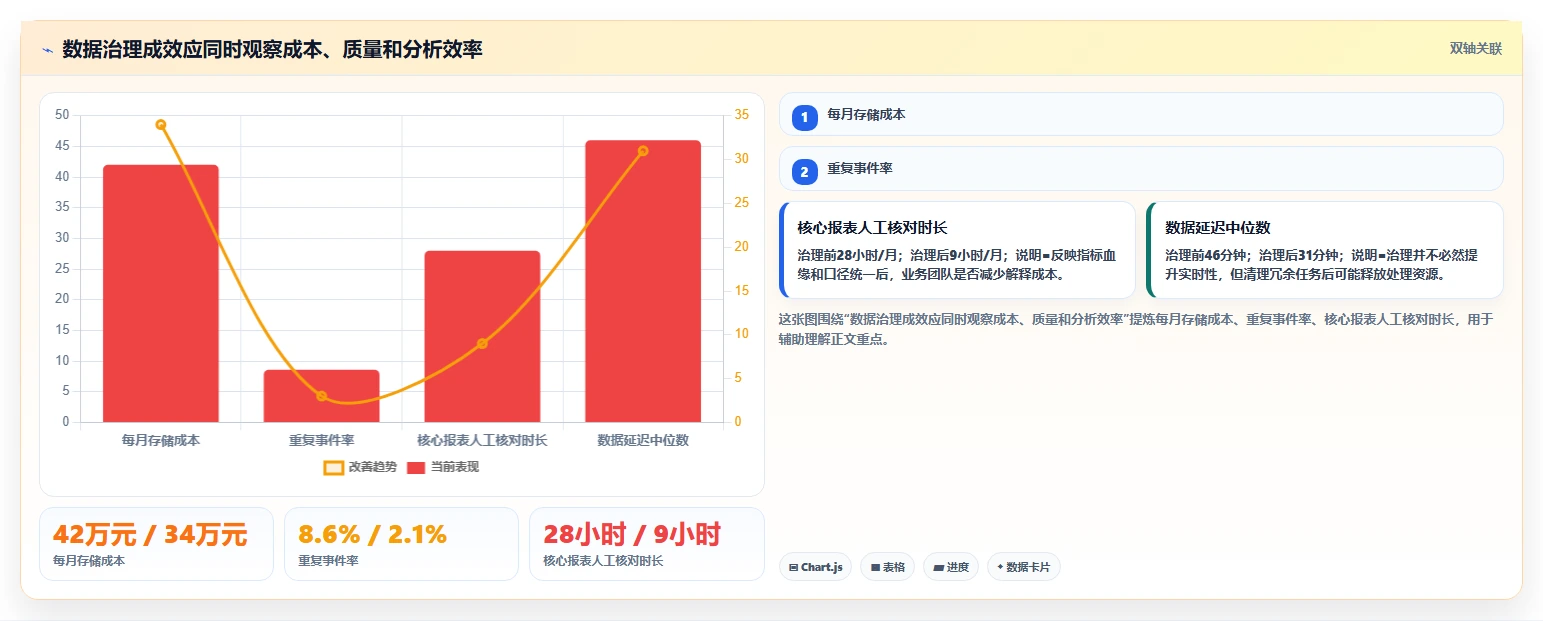Click the chart title 数据治理成效应同时观察成本、质量和分析效率
Viewport: 1543px width, 621px height.
272,49
